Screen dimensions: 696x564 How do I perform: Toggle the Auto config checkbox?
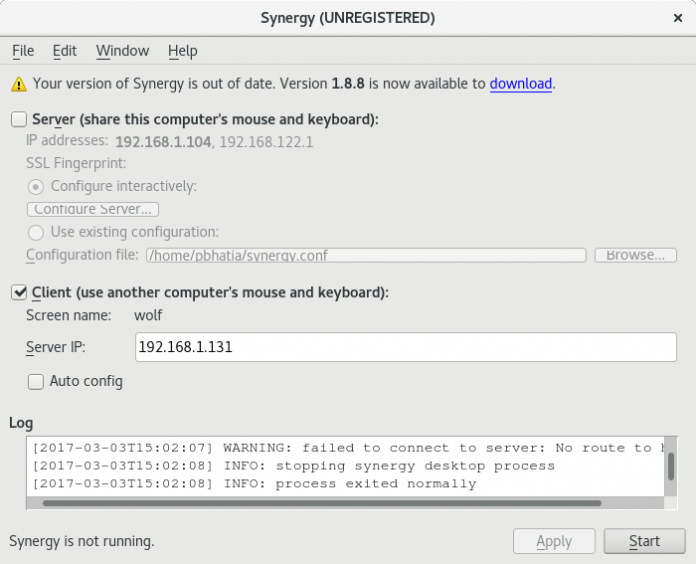[x=36, y=381]
